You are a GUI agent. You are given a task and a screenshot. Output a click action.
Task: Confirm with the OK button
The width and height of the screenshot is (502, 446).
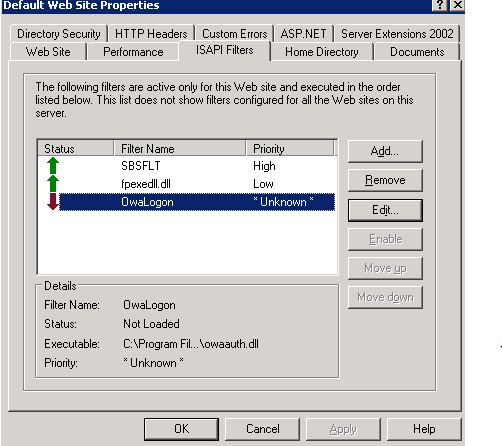(x=181, y=429)
